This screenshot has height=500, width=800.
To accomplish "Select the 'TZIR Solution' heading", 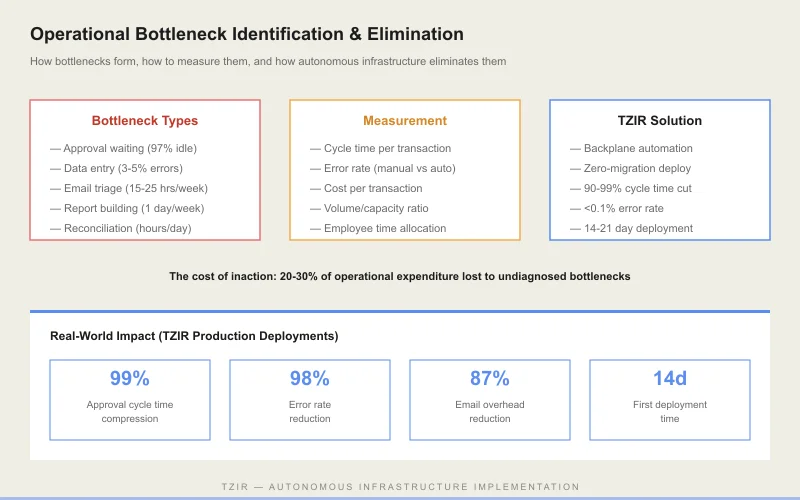I will 660,121.
